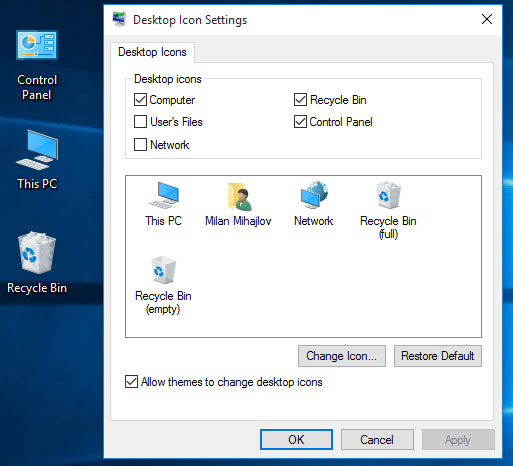Screen dimensions: 513x466
Task: Click the Desktop Icon Settings title bar icon
Action: tap(119, 19)
